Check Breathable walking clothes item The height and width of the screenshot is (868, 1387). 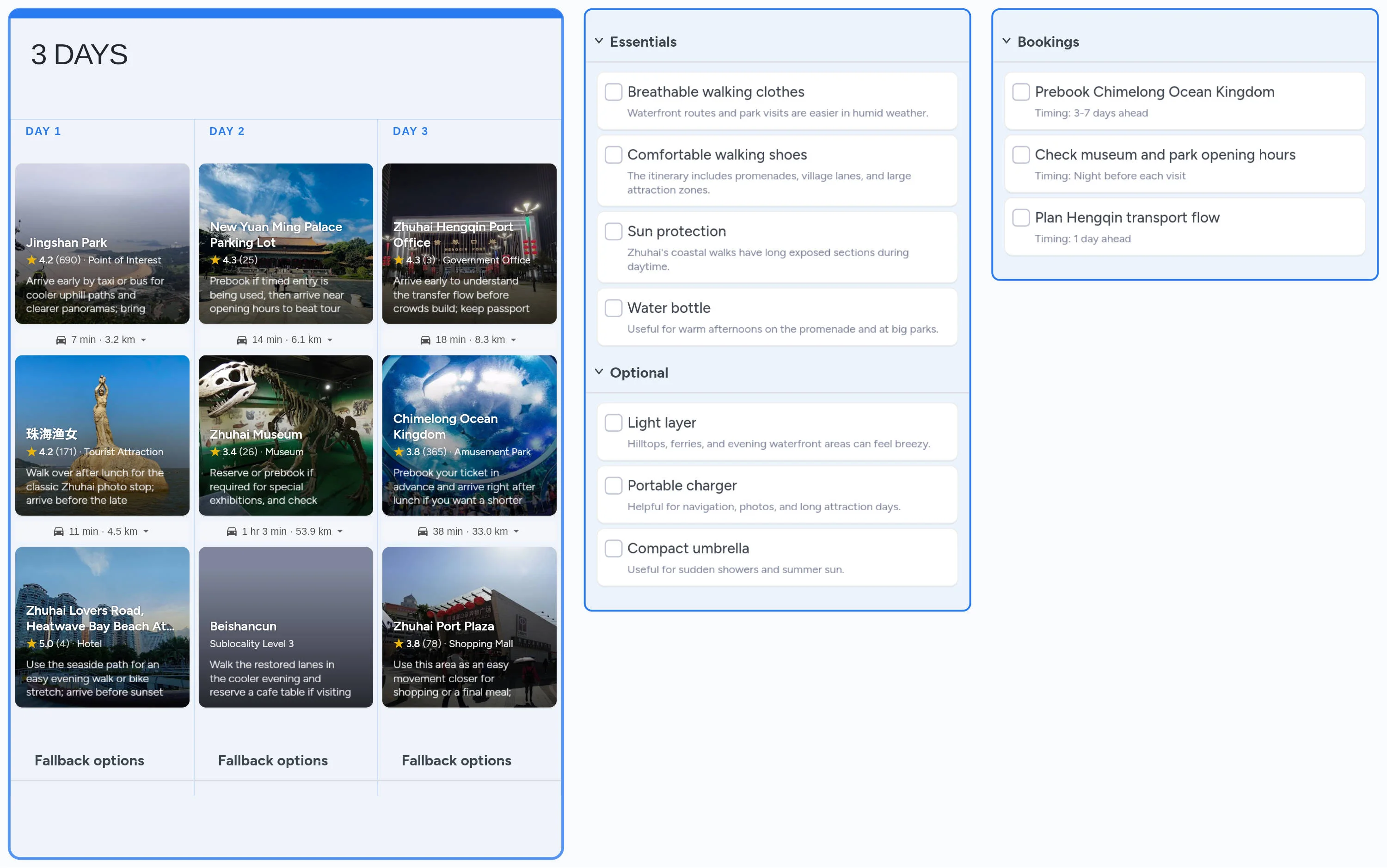pyautogui.click(x=613, y=92)
